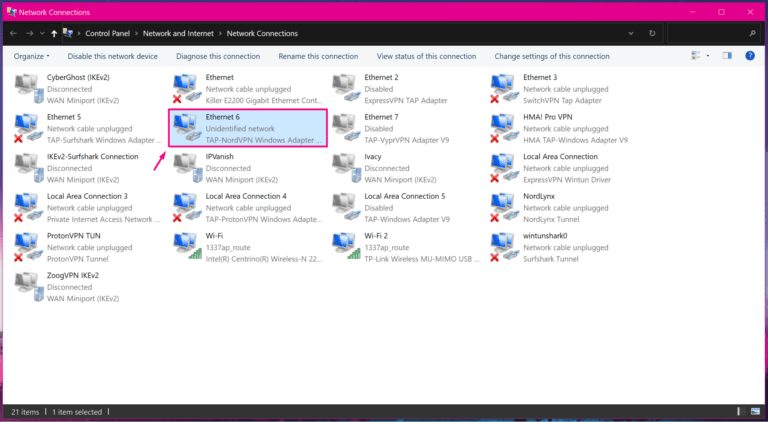Select the HMA! Pro VPN adapter icon

[x=505, y=128]
